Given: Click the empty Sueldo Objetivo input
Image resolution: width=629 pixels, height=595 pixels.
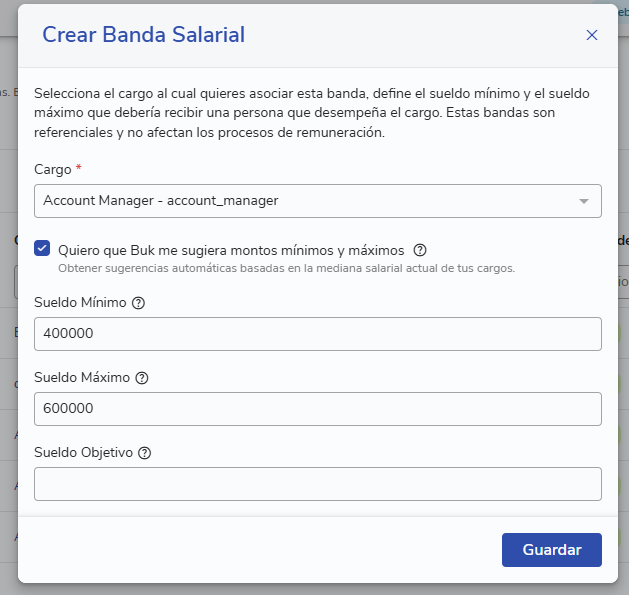Looking at the screenshot, I should 318,484.
